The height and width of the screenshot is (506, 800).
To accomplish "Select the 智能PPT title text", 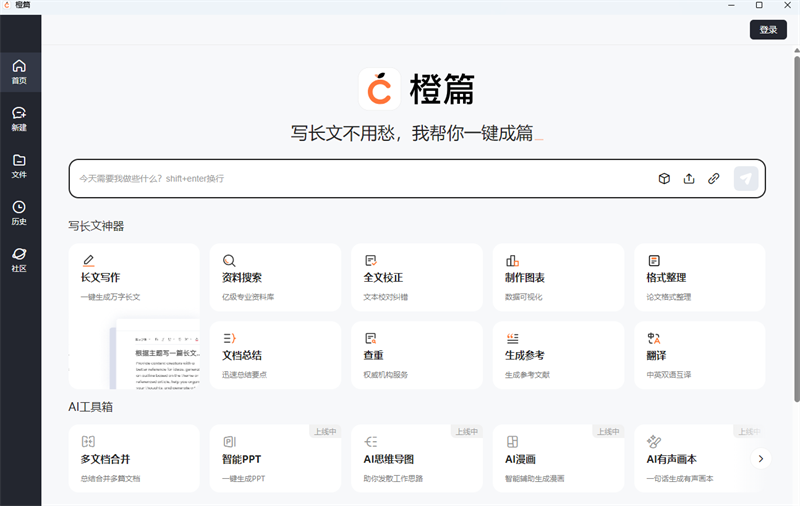I will click(x=241, y=459).
